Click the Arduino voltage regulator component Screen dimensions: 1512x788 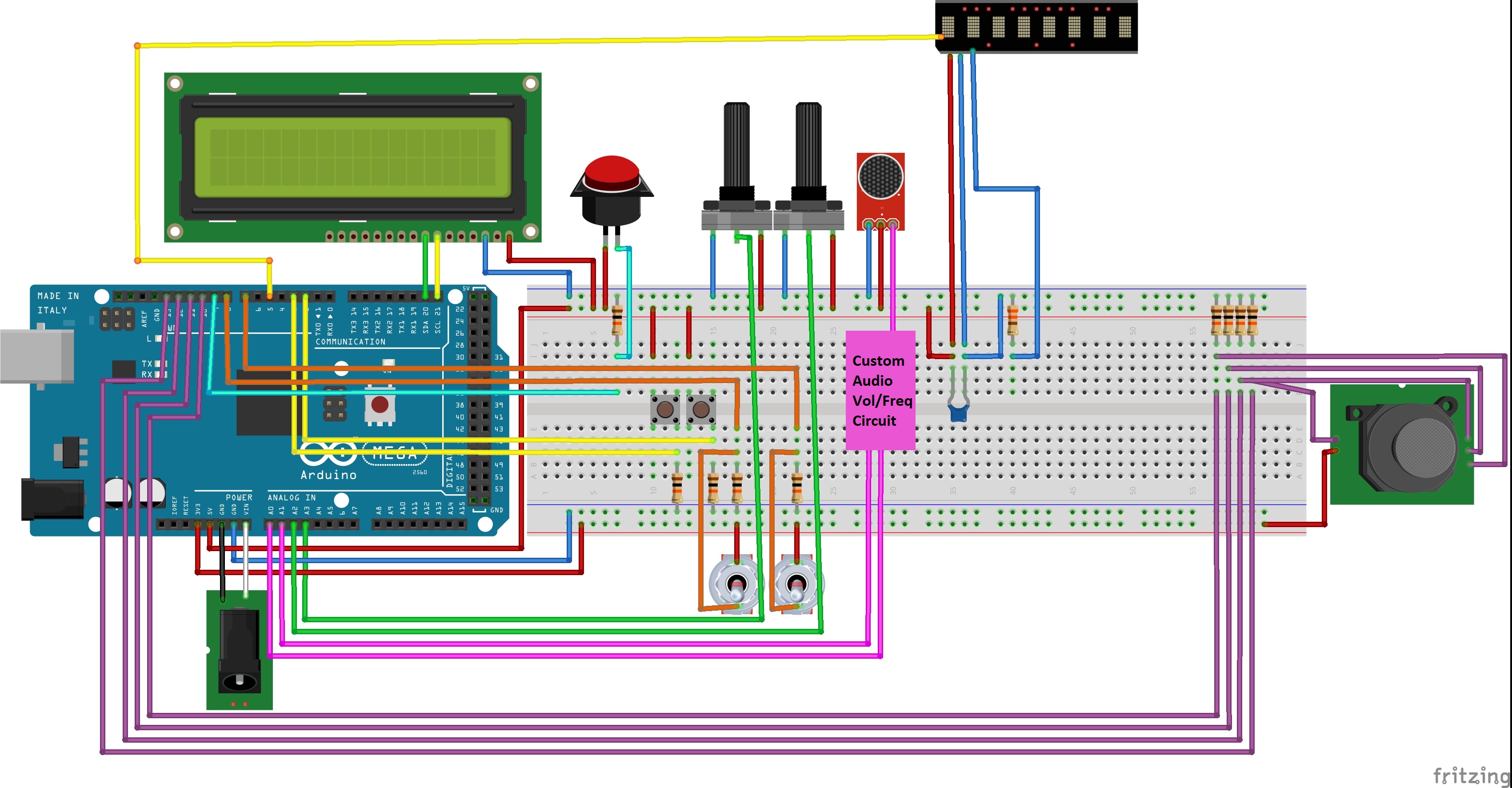71,452
